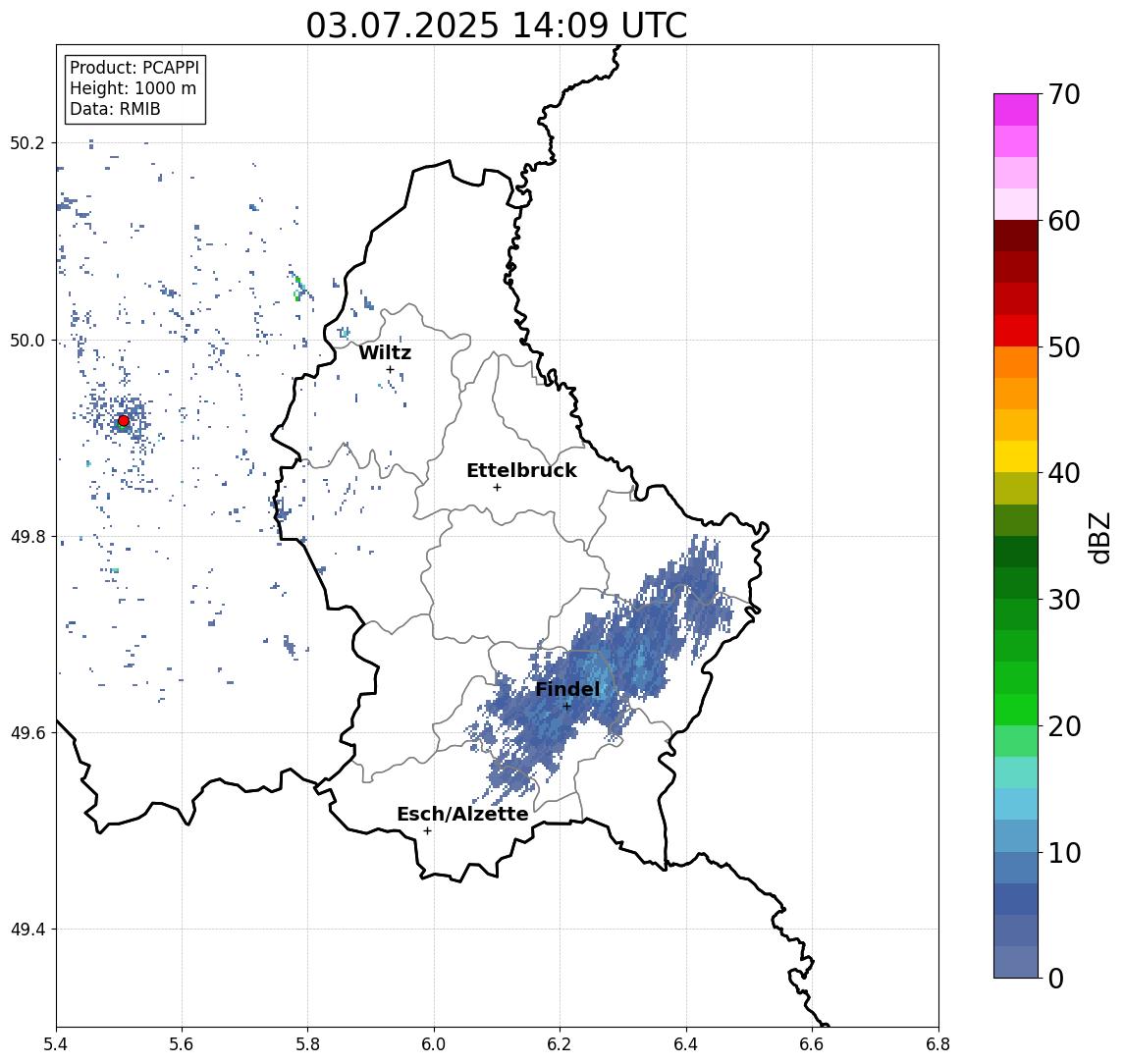Click the latitude tick label 49.8
This screenshot has width=1124, height=1064.
click(x=27, y=536)
